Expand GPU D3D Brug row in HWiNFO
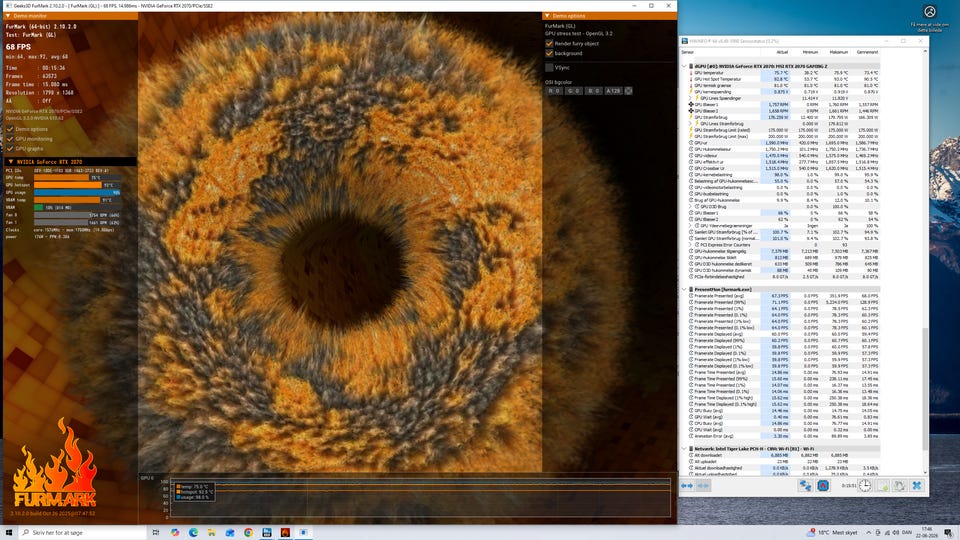This screenshot has height=540, width=960. click(x=690, y=206)
